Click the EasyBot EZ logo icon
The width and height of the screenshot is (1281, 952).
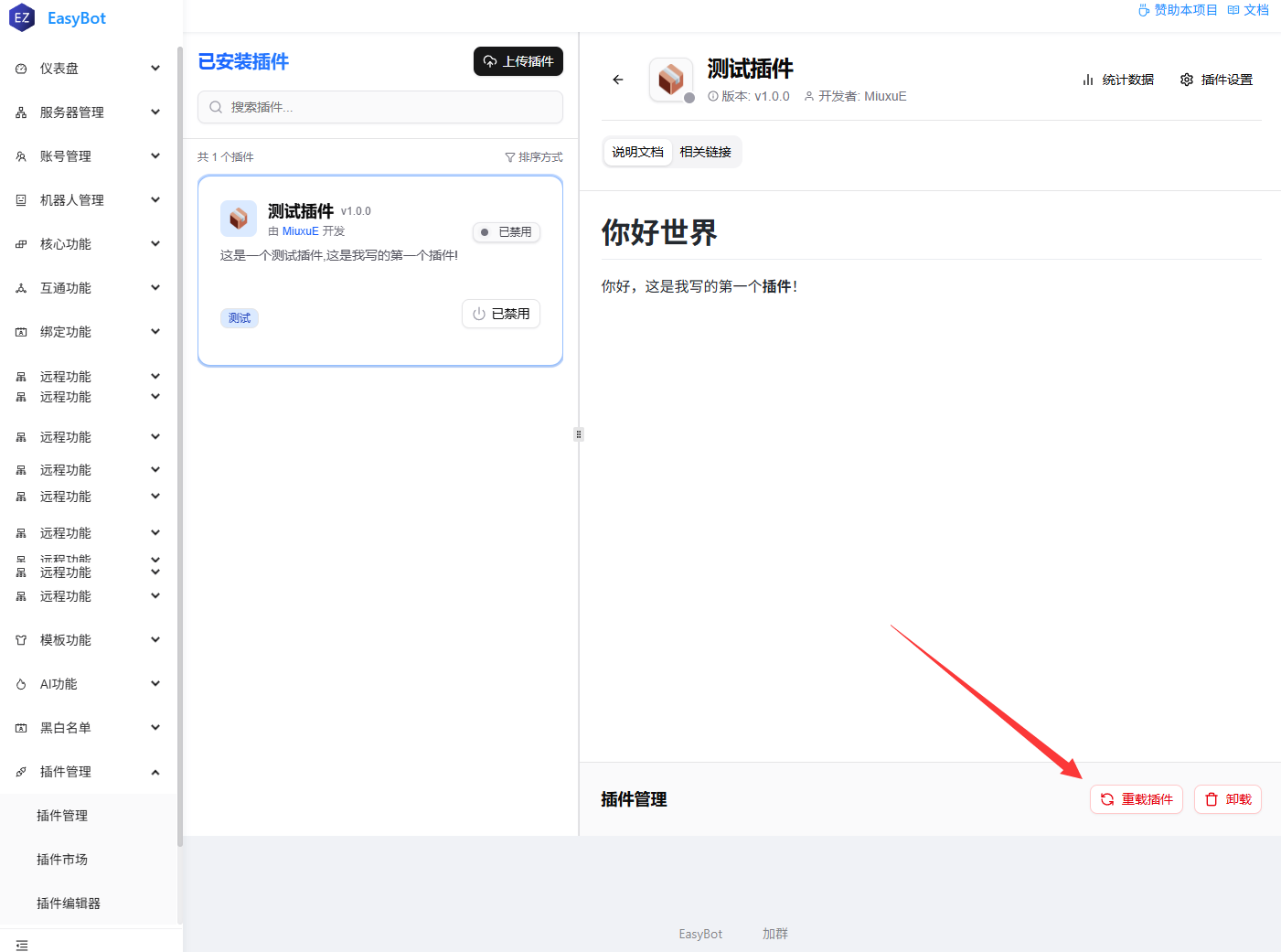22,17
